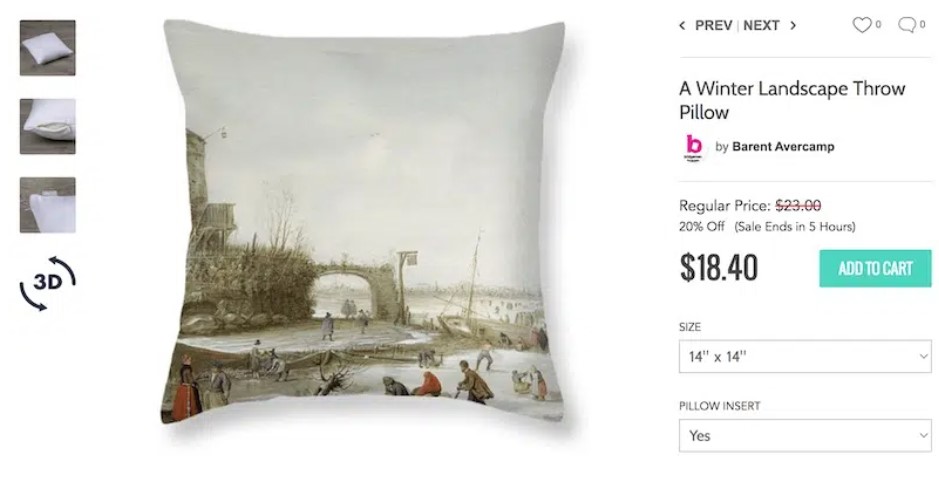Click the $18.40 sale price
The image size is (939, 478).
coord(719,268)
